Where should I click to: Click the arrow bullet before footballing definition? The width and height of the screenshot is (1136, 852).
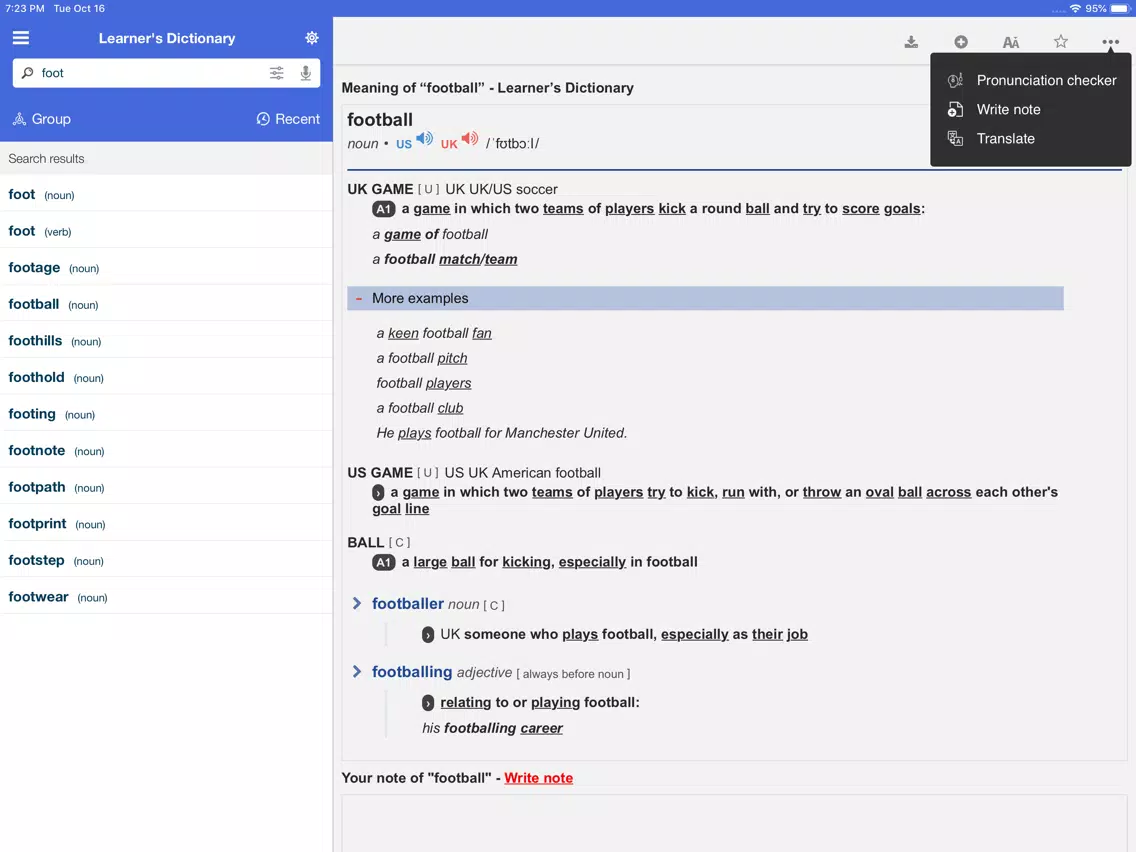click(x=428, y=703)
